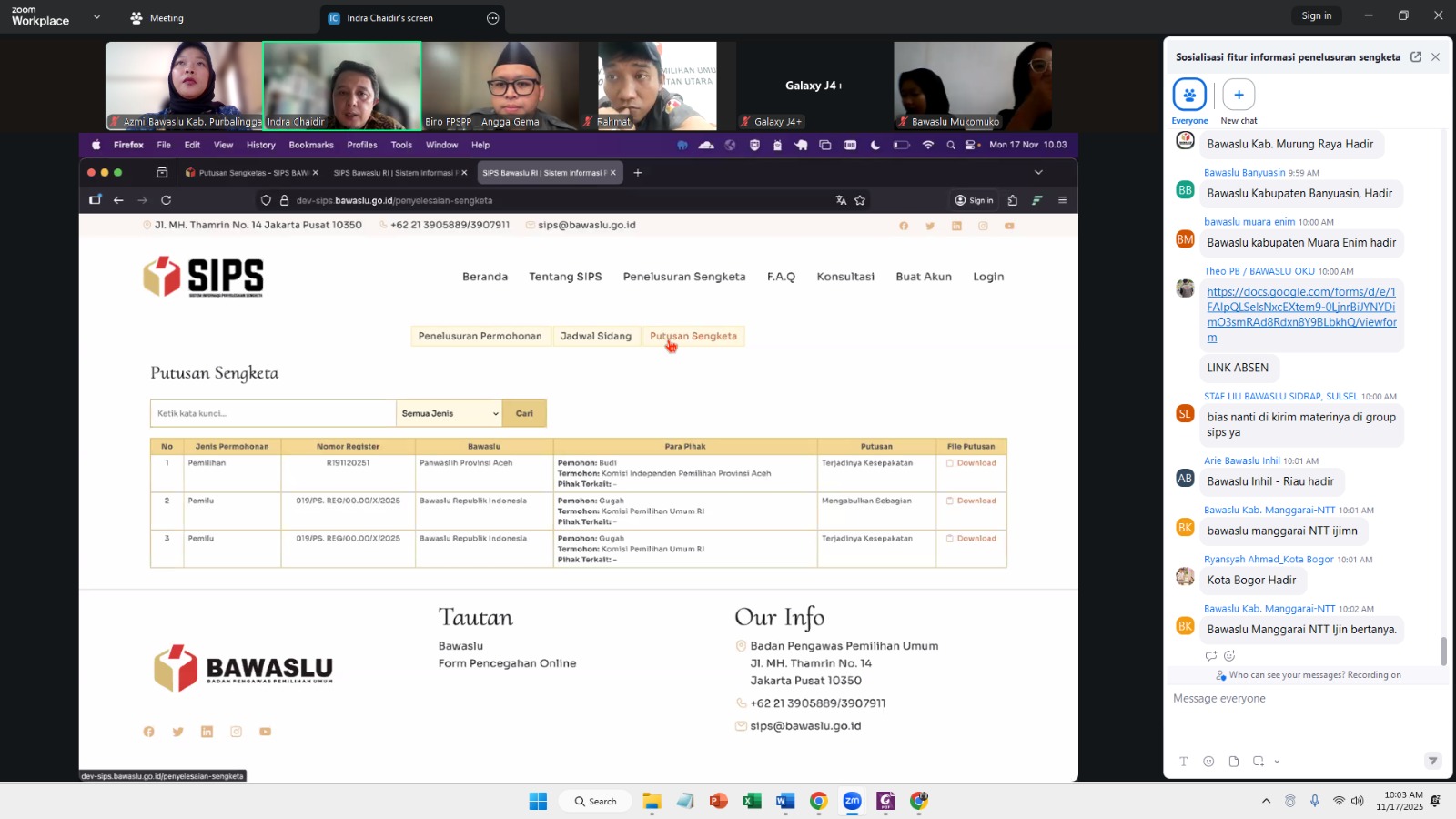Pop out the meeting chat window

tap(1415, 56)
